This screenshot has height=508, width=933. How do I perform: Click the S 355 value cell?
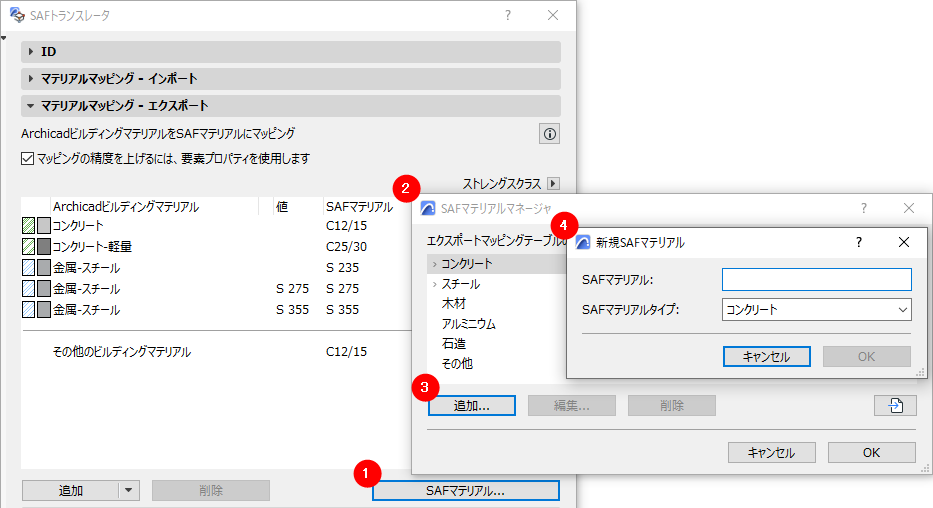point(292,309)
